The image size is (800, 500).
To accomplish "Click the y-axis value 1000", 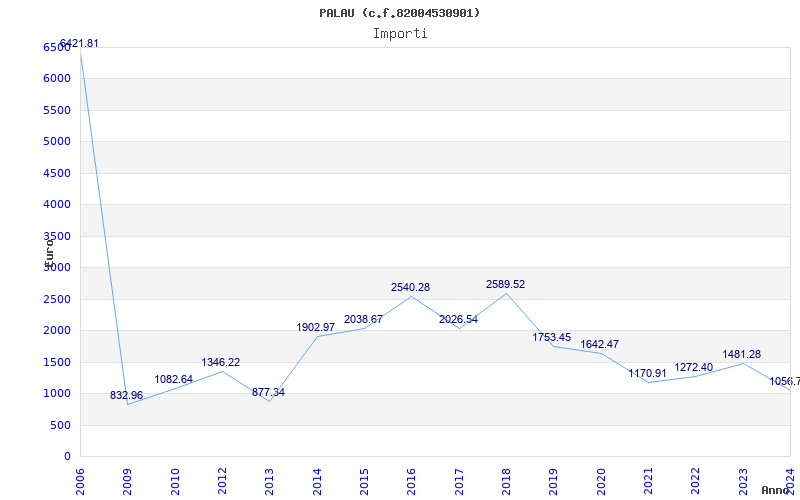I will coord(57,393).
